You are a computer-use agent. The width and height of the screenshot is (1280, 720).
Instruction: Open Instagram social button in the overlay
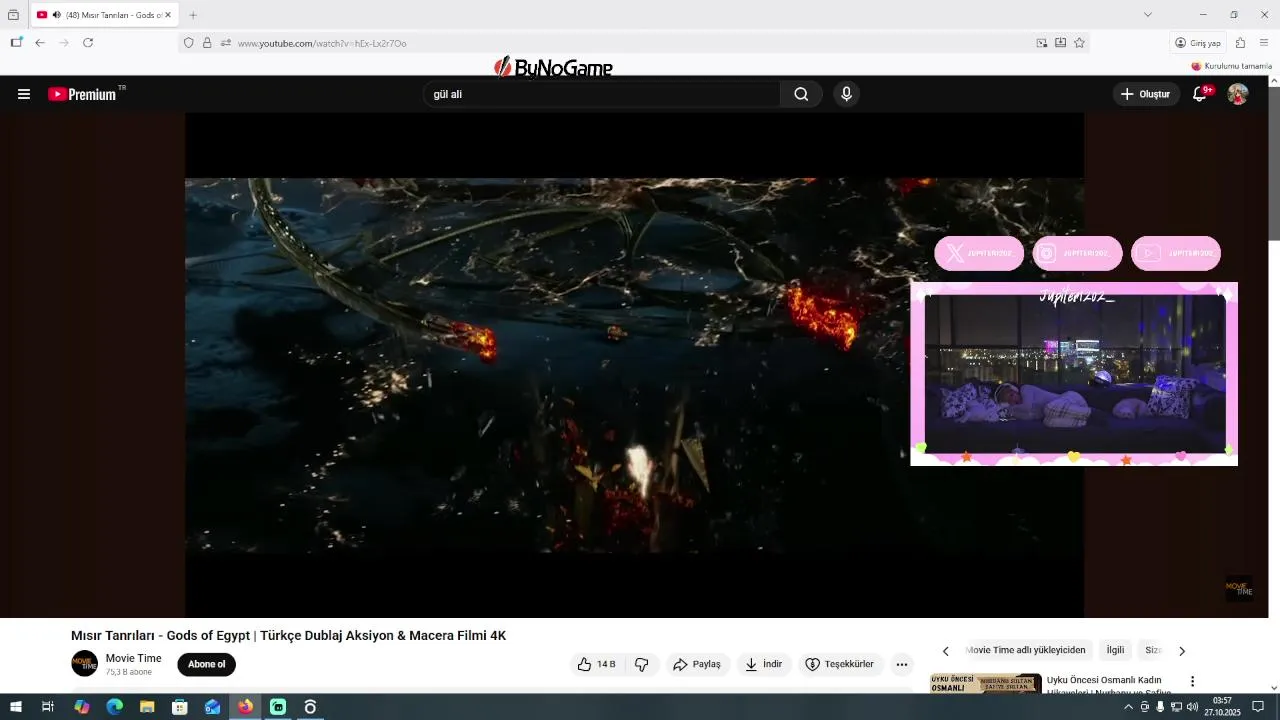point(1077,253)
